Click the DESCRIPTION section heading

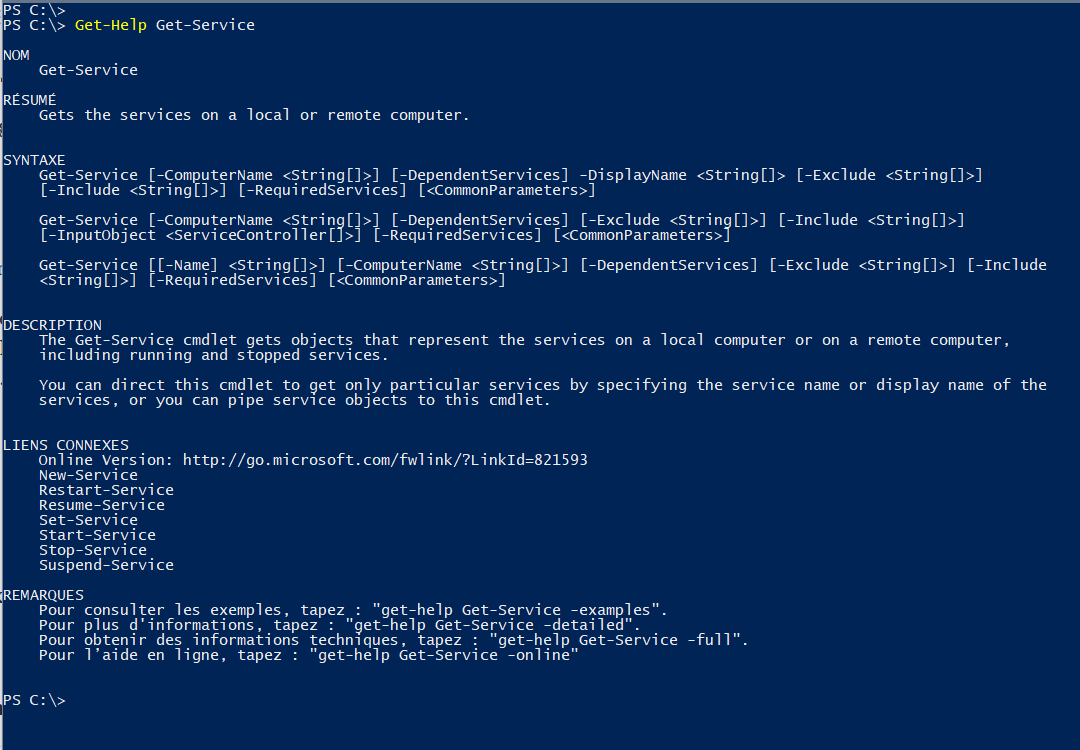[52, 325]
